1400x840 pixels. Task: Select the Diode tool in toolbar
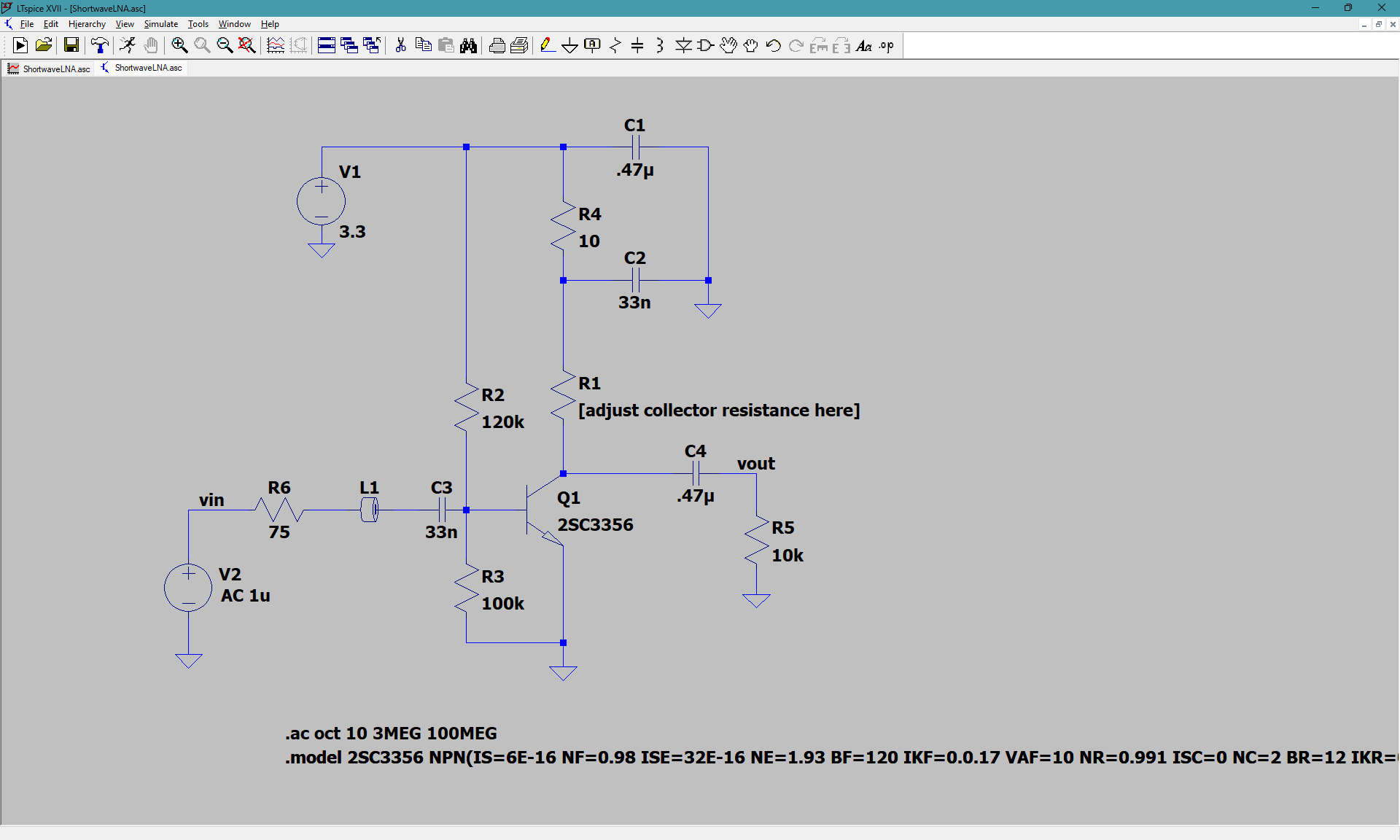point(683,46)
